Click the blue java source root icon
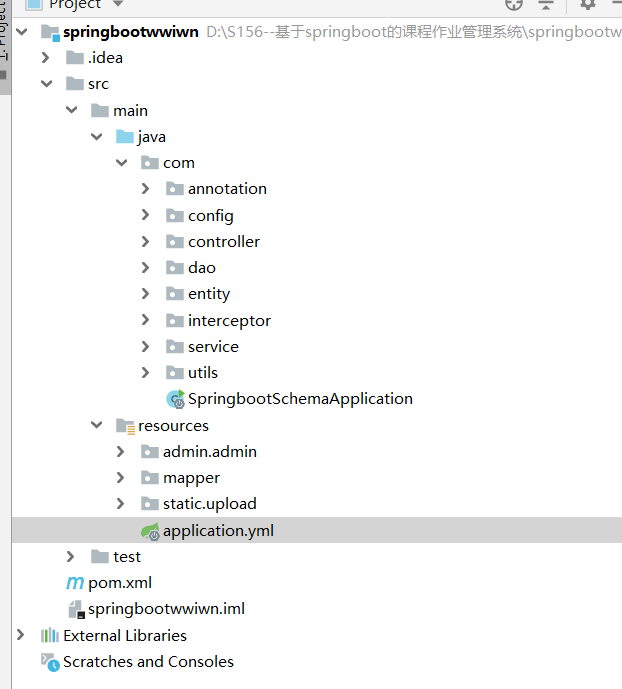Screen dimensions: 622x689 point(125,137)
